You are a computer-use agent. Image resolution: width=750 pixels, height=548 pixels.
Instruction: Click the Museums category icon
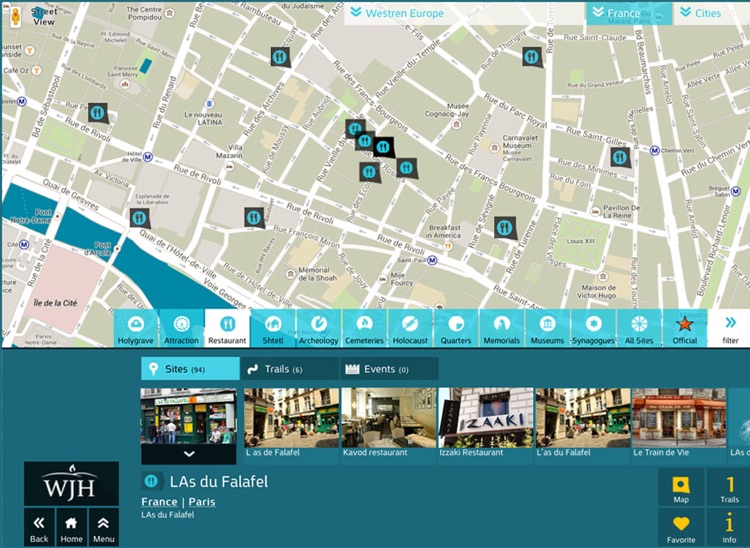point(547,328)
